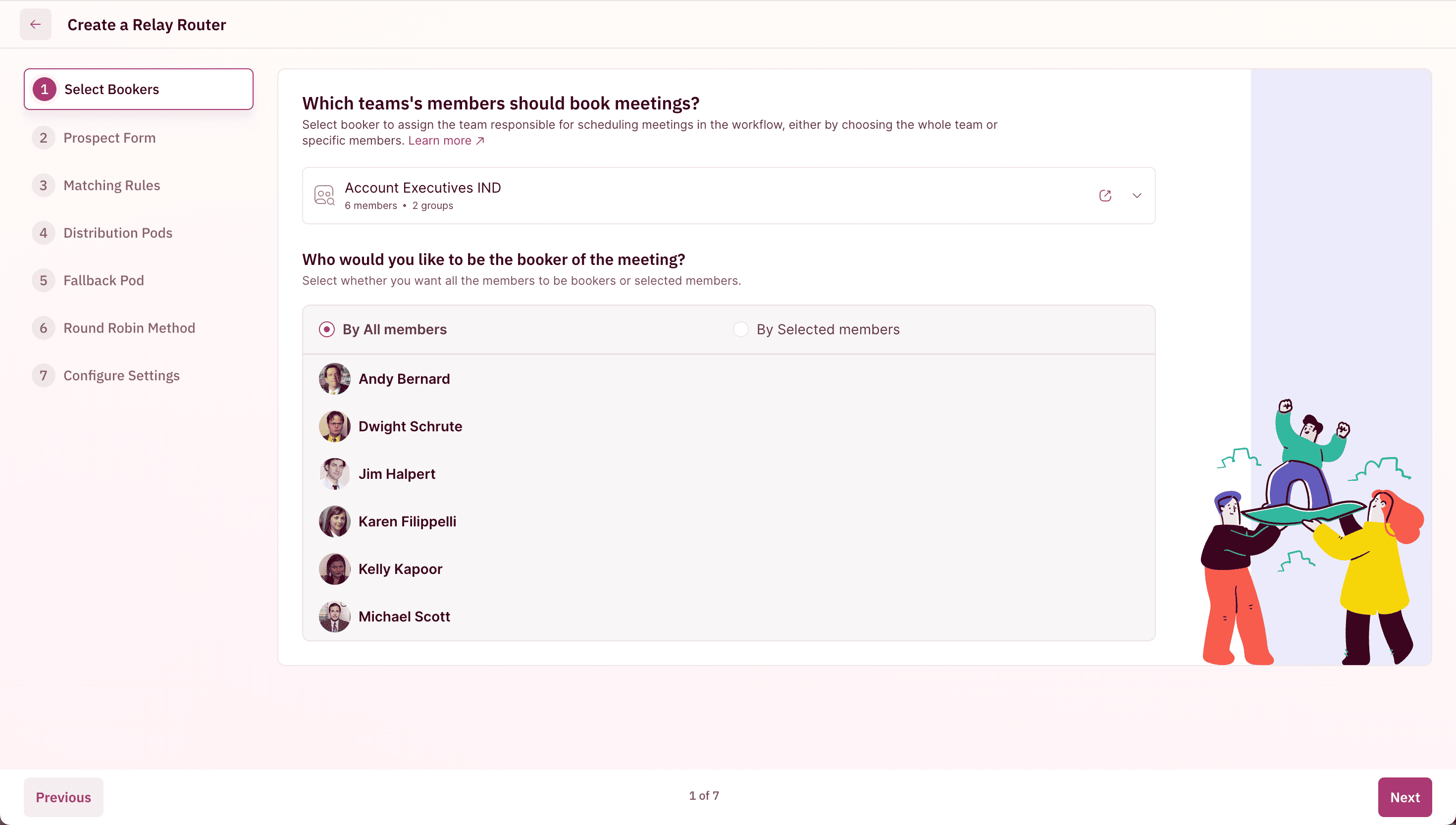Click Andy Bernard's avatar

tap(334, 378)
